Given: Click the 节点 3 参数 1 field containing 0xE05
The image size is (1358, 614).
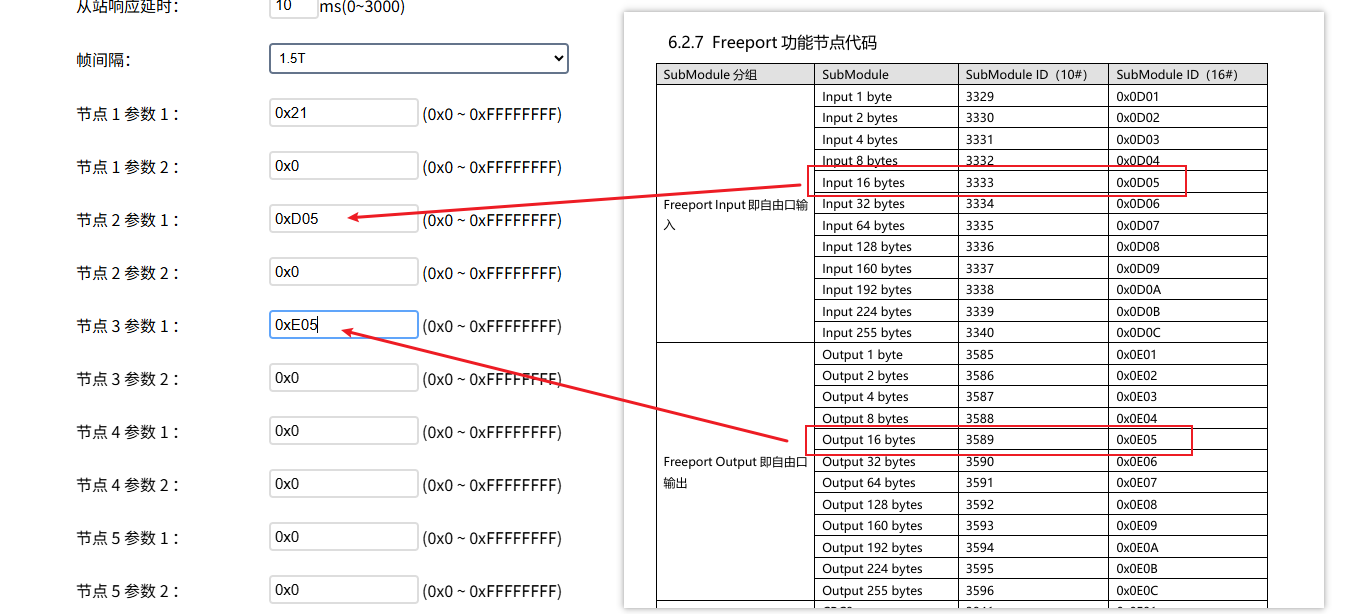Looking at the screenshot, I should (343, 325).
